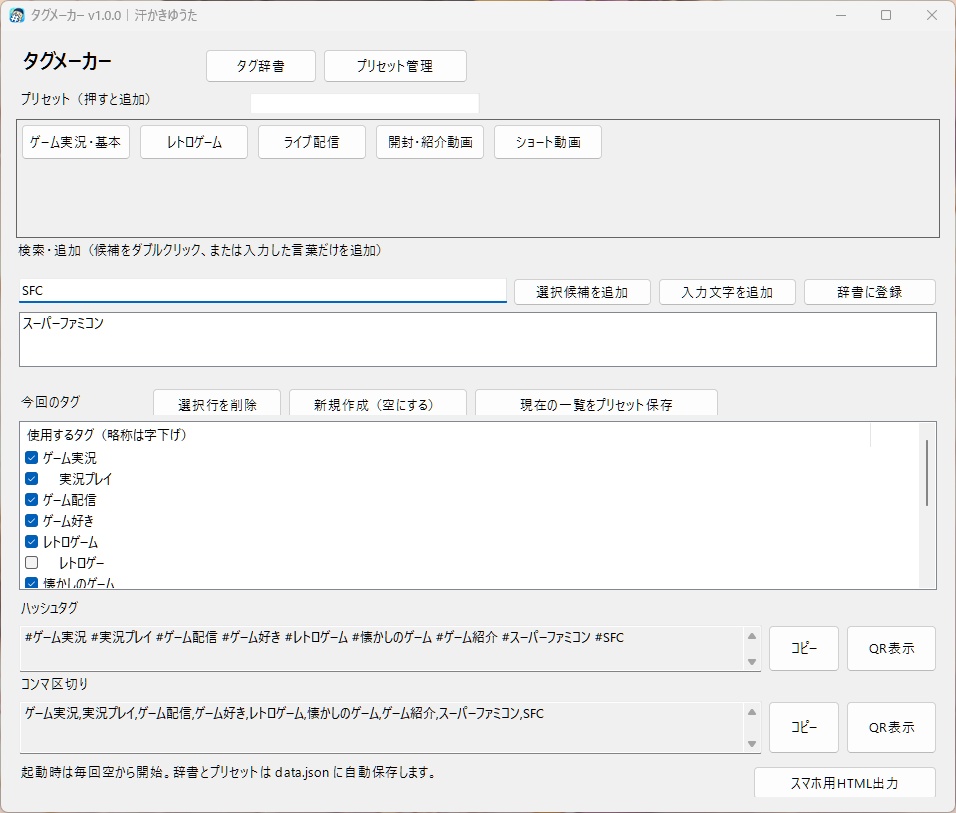Click 入力文字を追加 button
956x813 pixels.
tap(727, 292)
